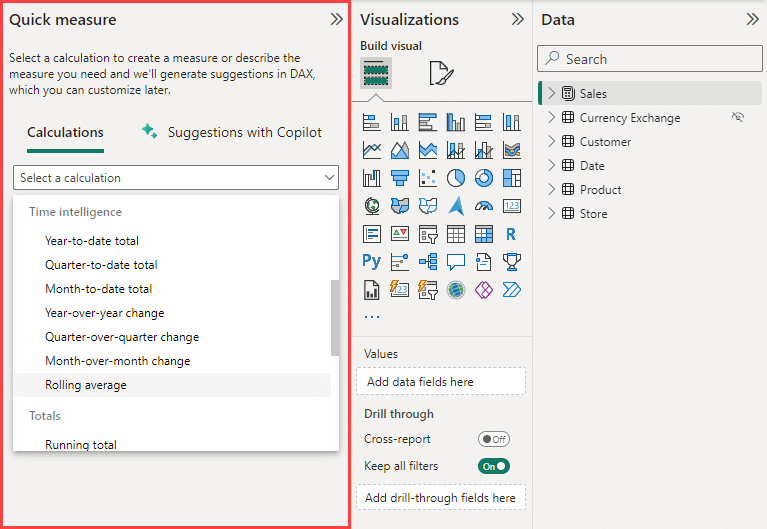Select the Gauge visual

point(484,206)
